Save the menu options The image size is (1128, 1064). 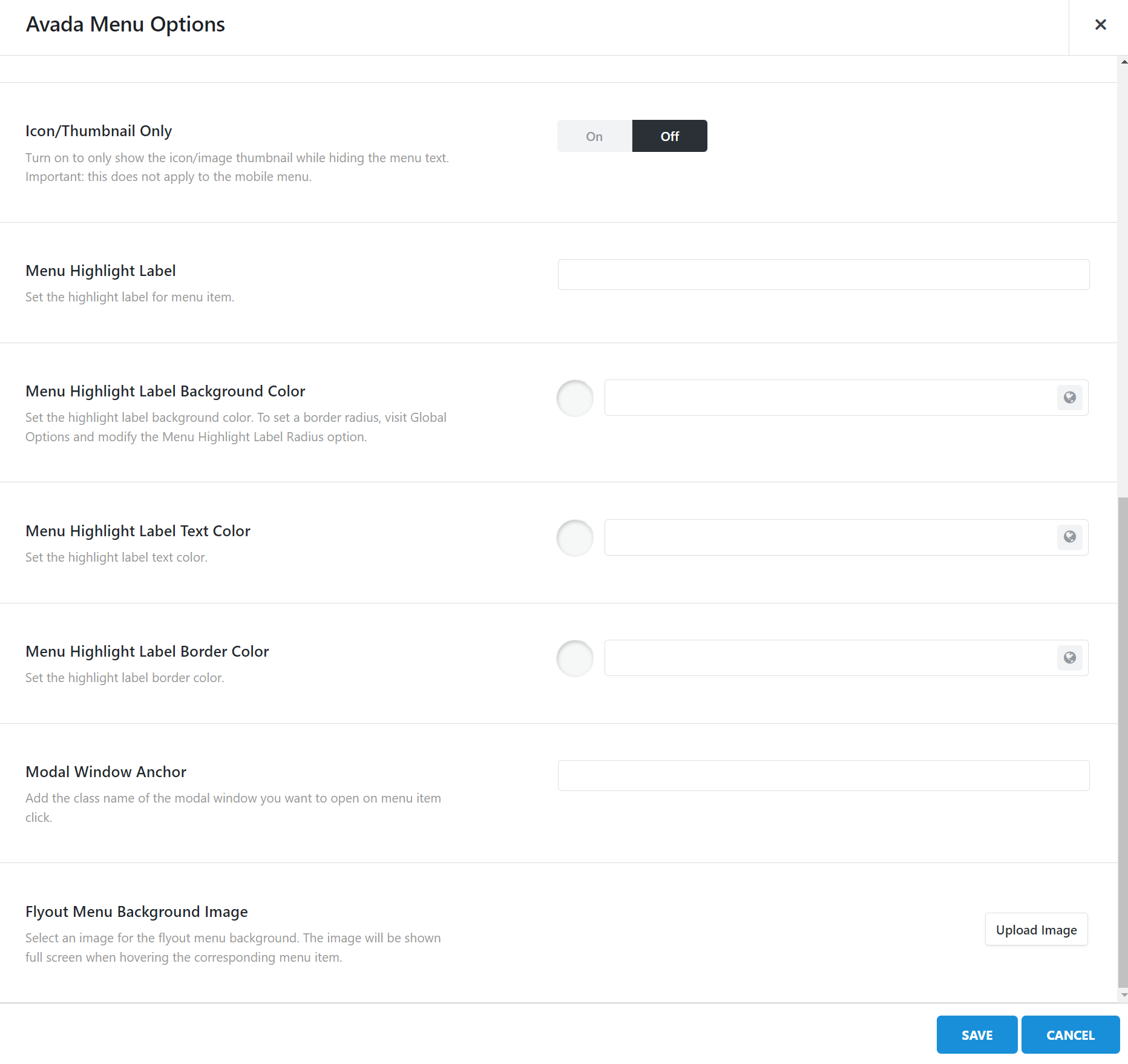tap(977, 1035)
